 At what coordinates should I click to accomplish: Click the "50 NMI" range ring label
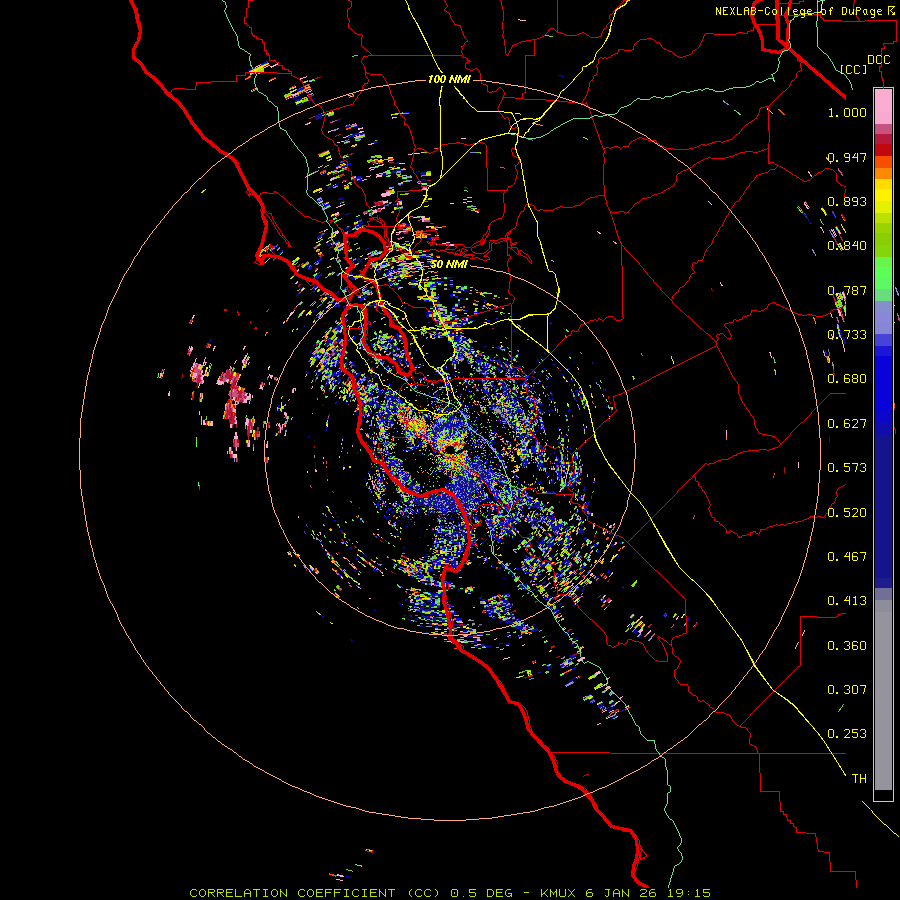click(x=449, y=264)
